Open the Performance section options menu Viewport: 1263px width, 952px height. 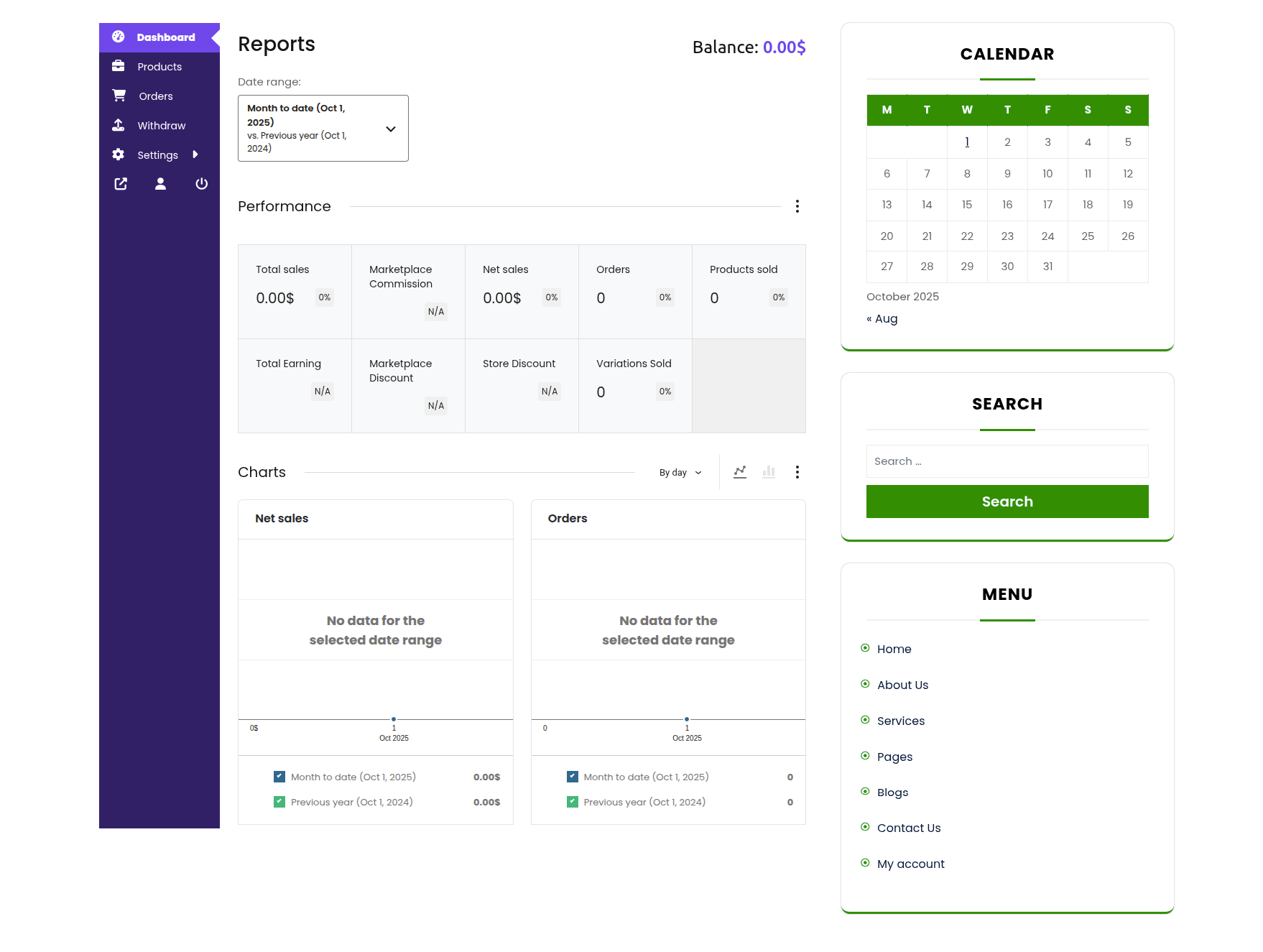(797, 207)
